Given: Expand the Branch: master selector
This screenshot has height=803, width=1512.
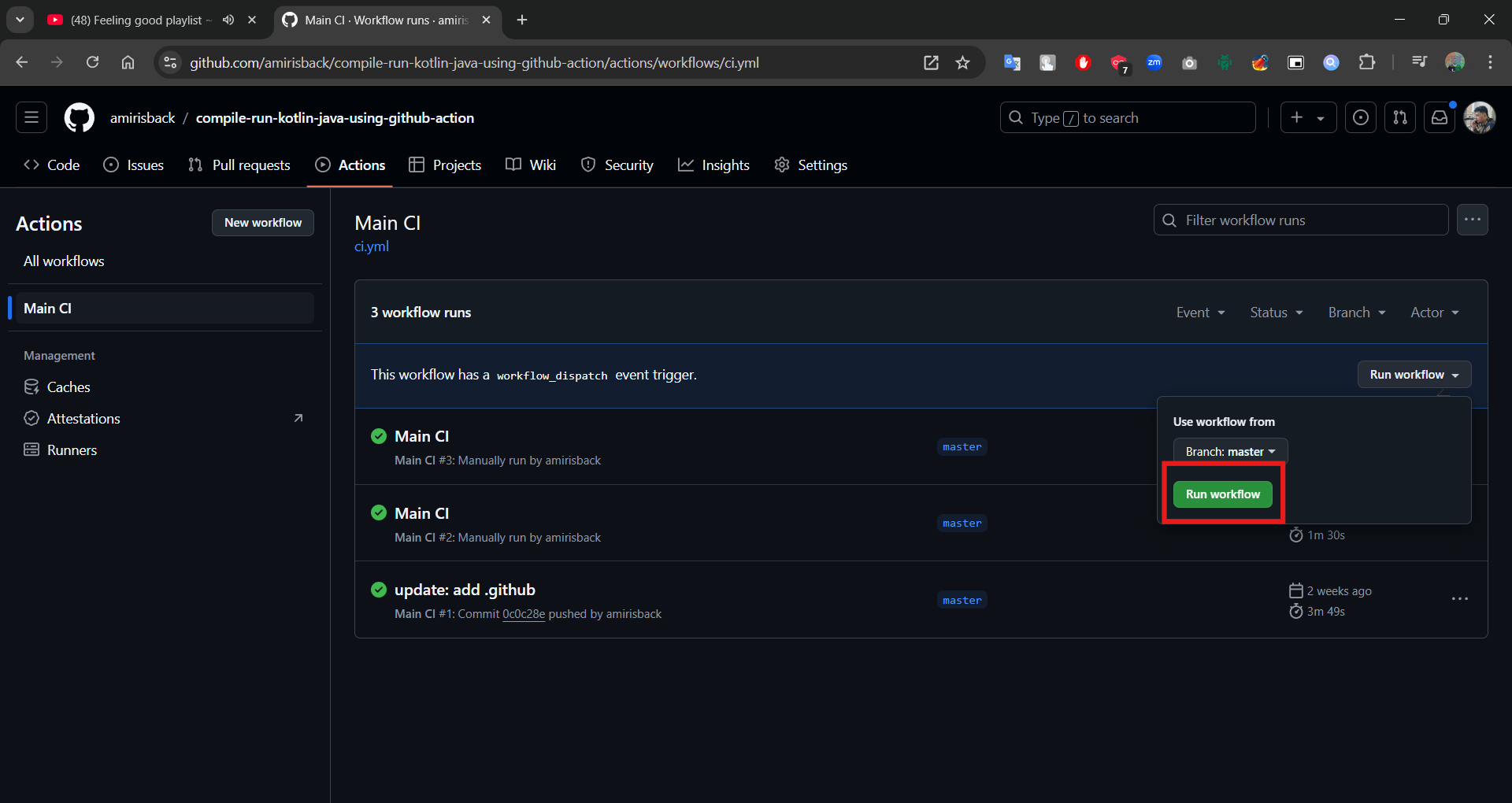Looking at the screenshot, I should (1230, 452).
